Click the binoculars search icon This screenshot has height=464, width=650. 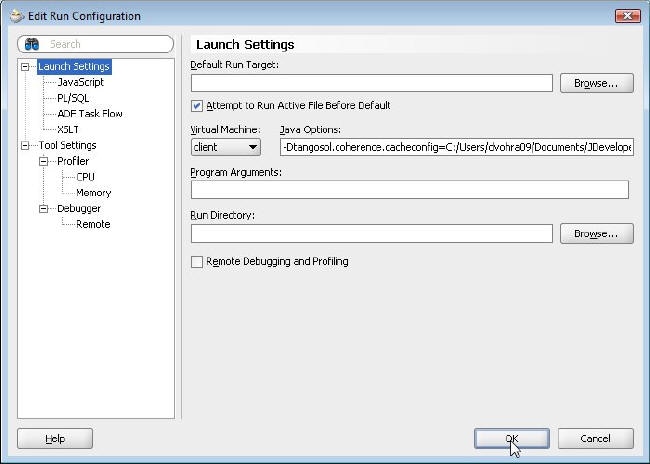[x=33, y=44]
